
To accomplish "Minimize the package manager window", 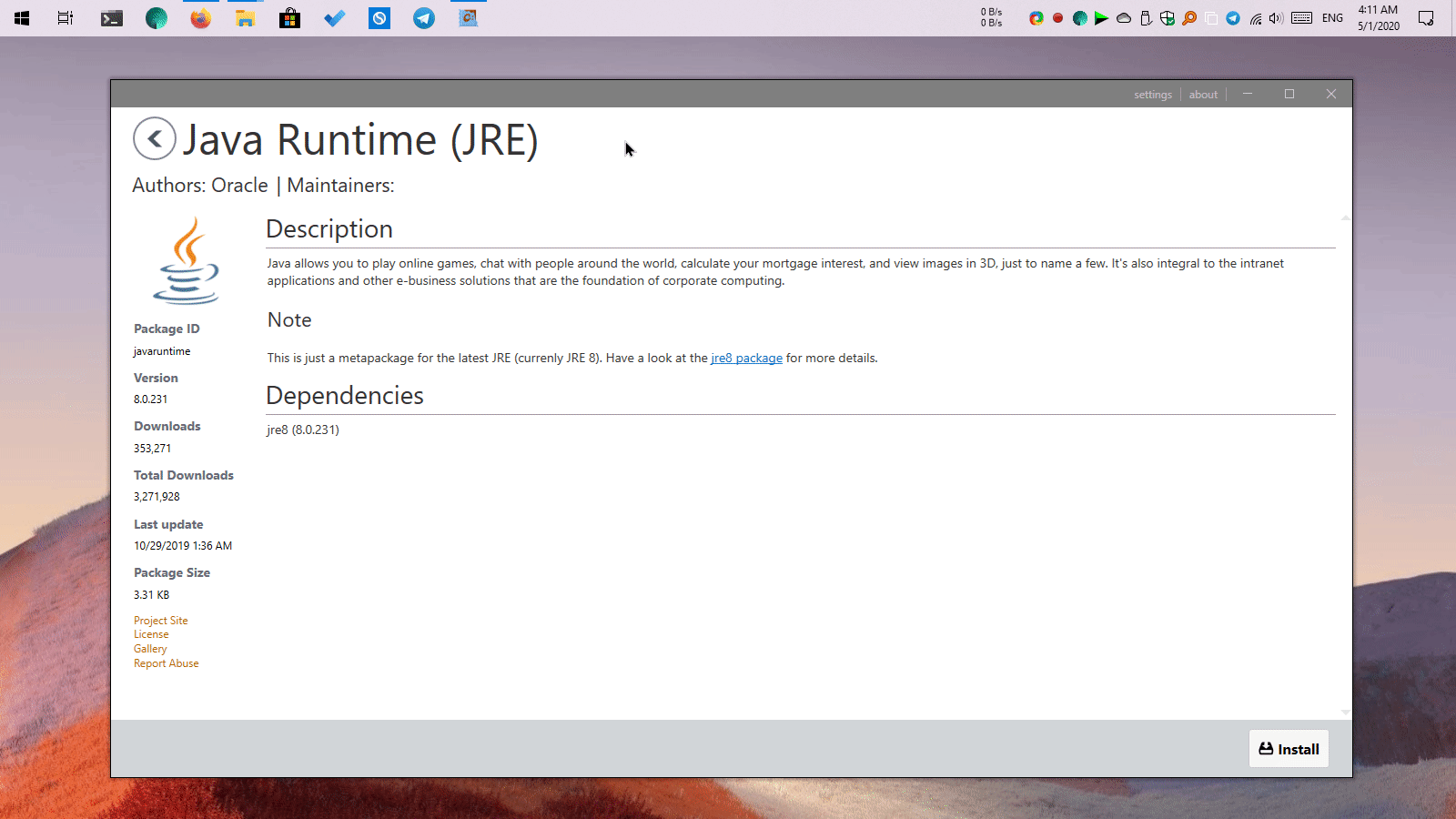I will click(x=1248, y=94).
